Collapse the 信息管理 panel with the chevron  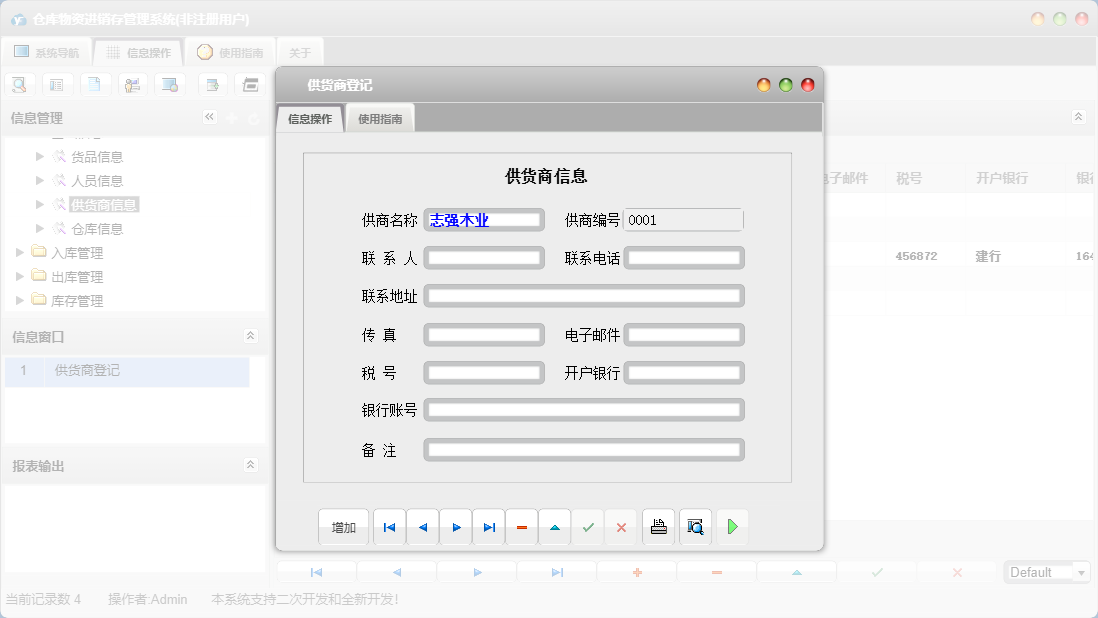tap(210, 117)
